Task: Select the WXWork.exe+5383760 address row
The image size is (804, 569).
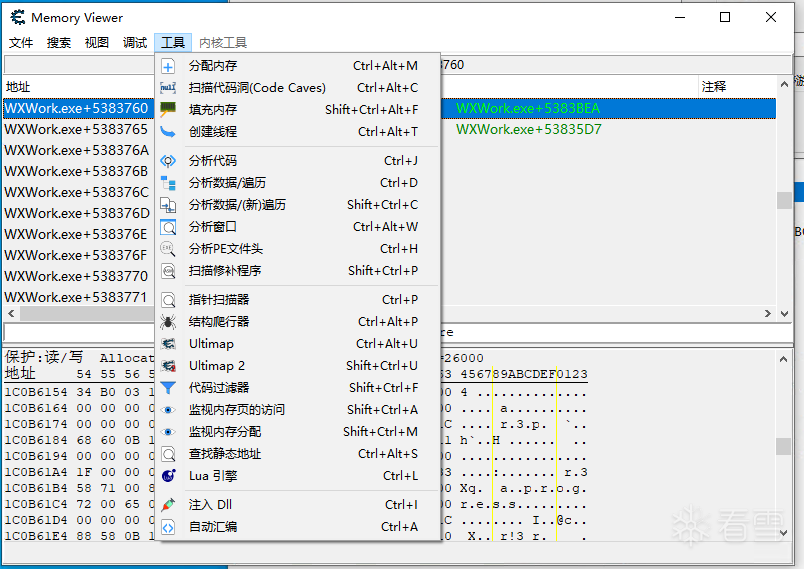Action: tap(77, 108)
